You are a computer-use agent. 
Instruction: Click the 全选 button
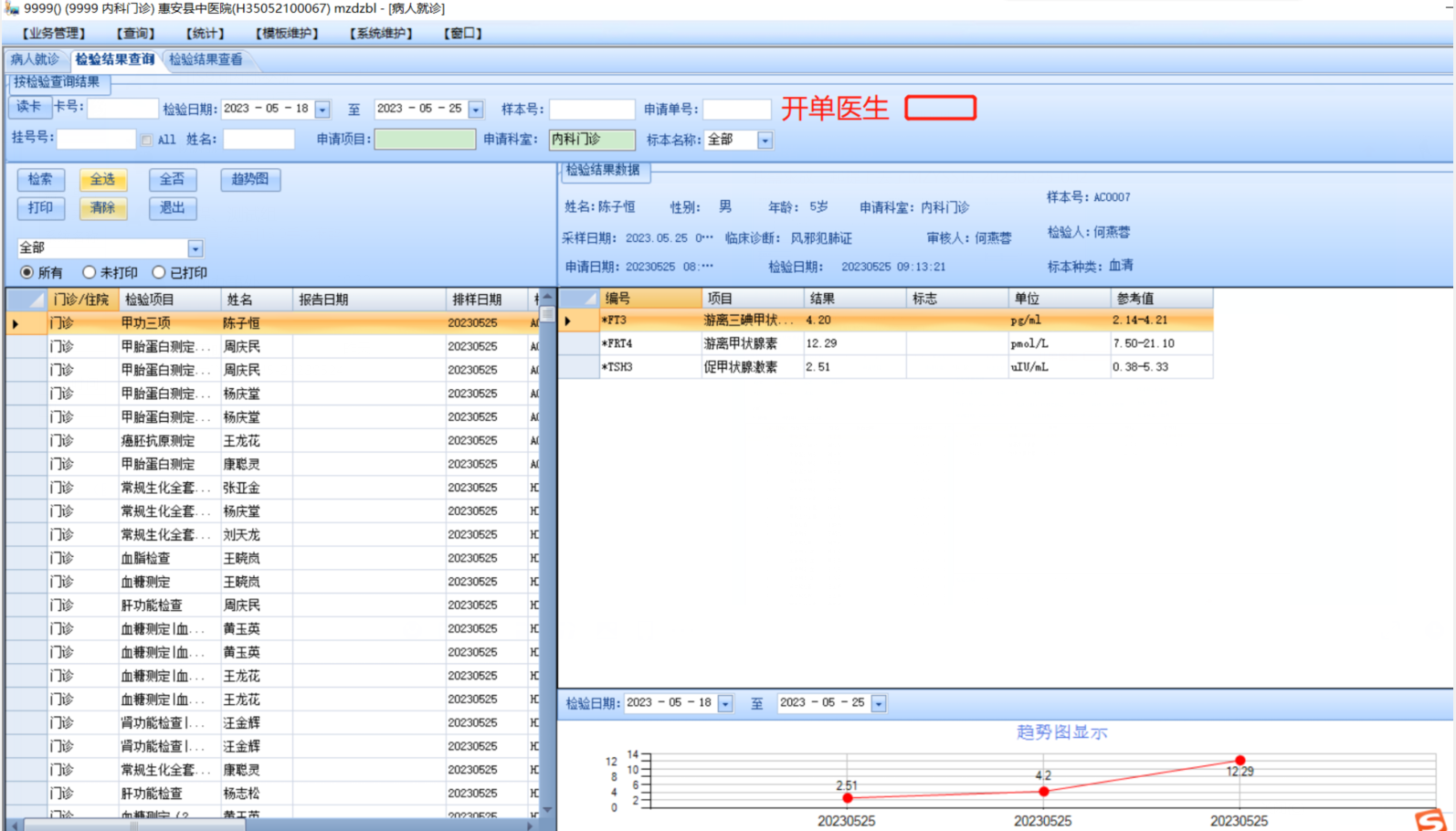pos(102,180)
